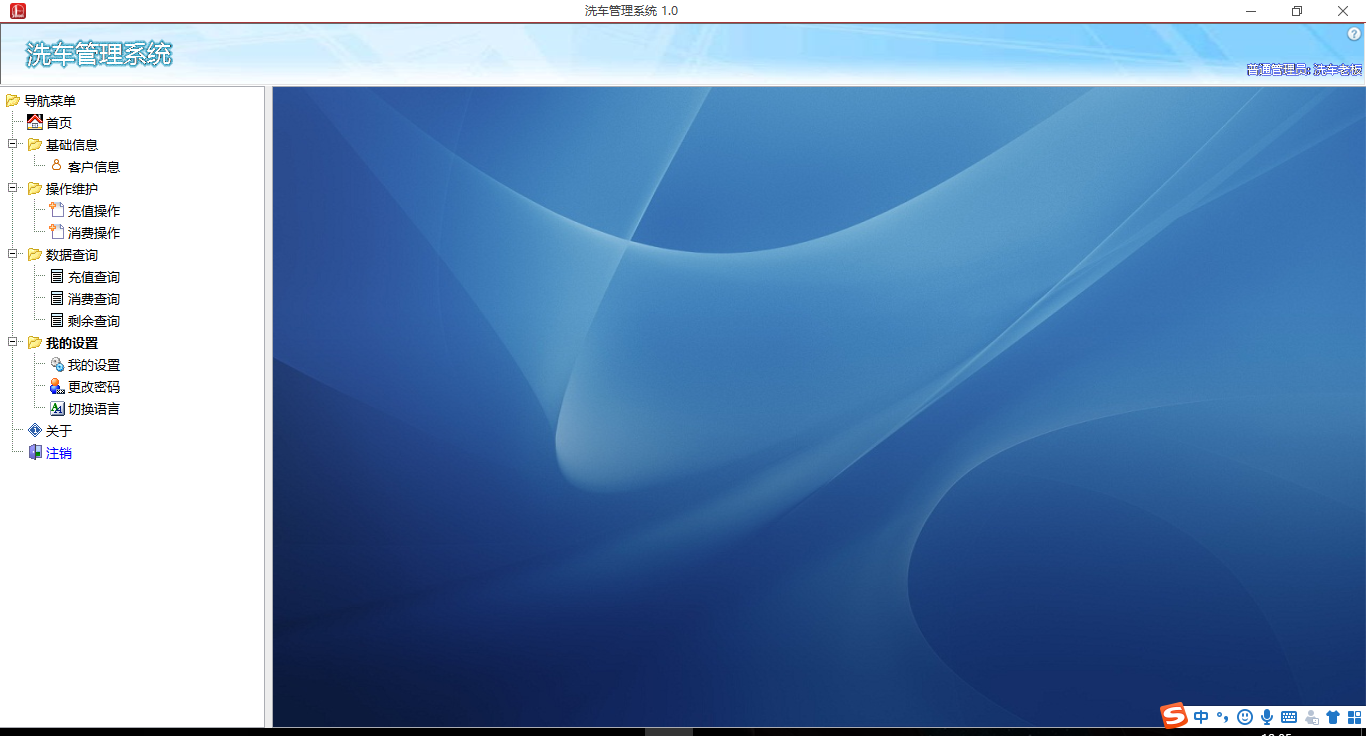
Task: Select the 数据查询 folder label
Action: click(72, 255)
